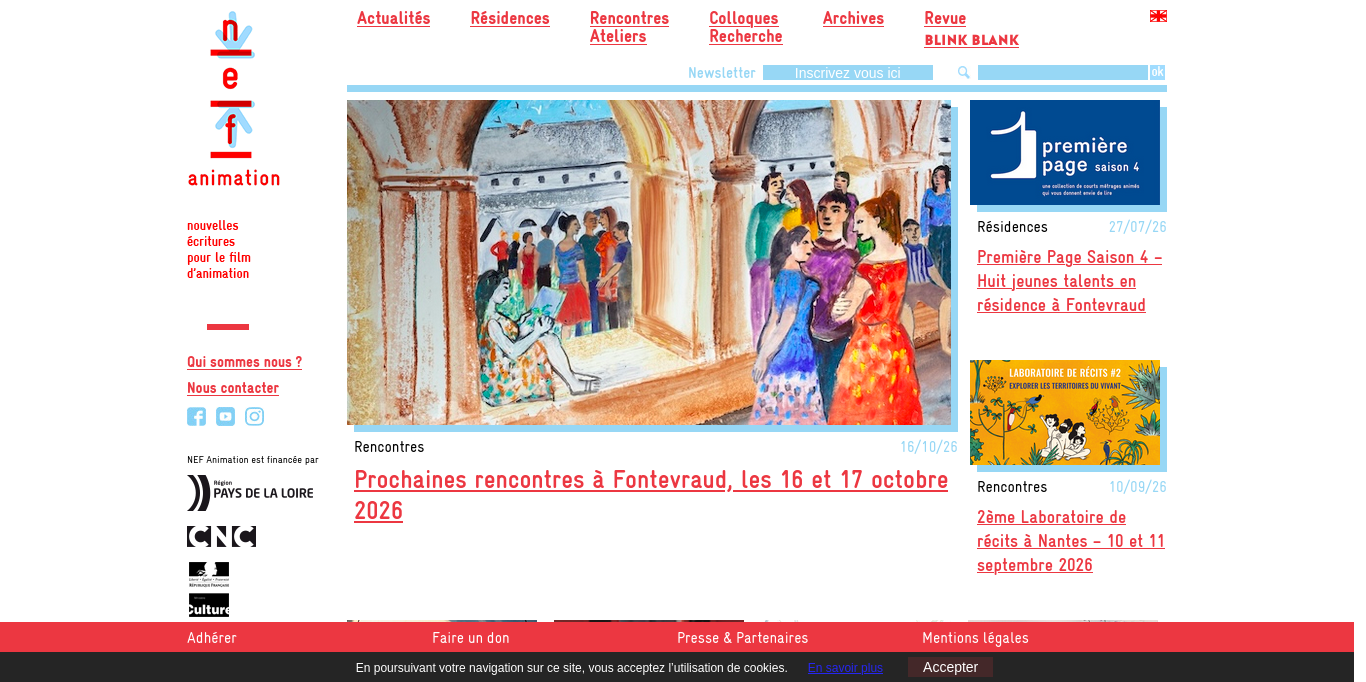The height and width of the screenshot is (682, 1366).
Task: Click En savoir plus cookie link
Action: click(x=845, y=668)
